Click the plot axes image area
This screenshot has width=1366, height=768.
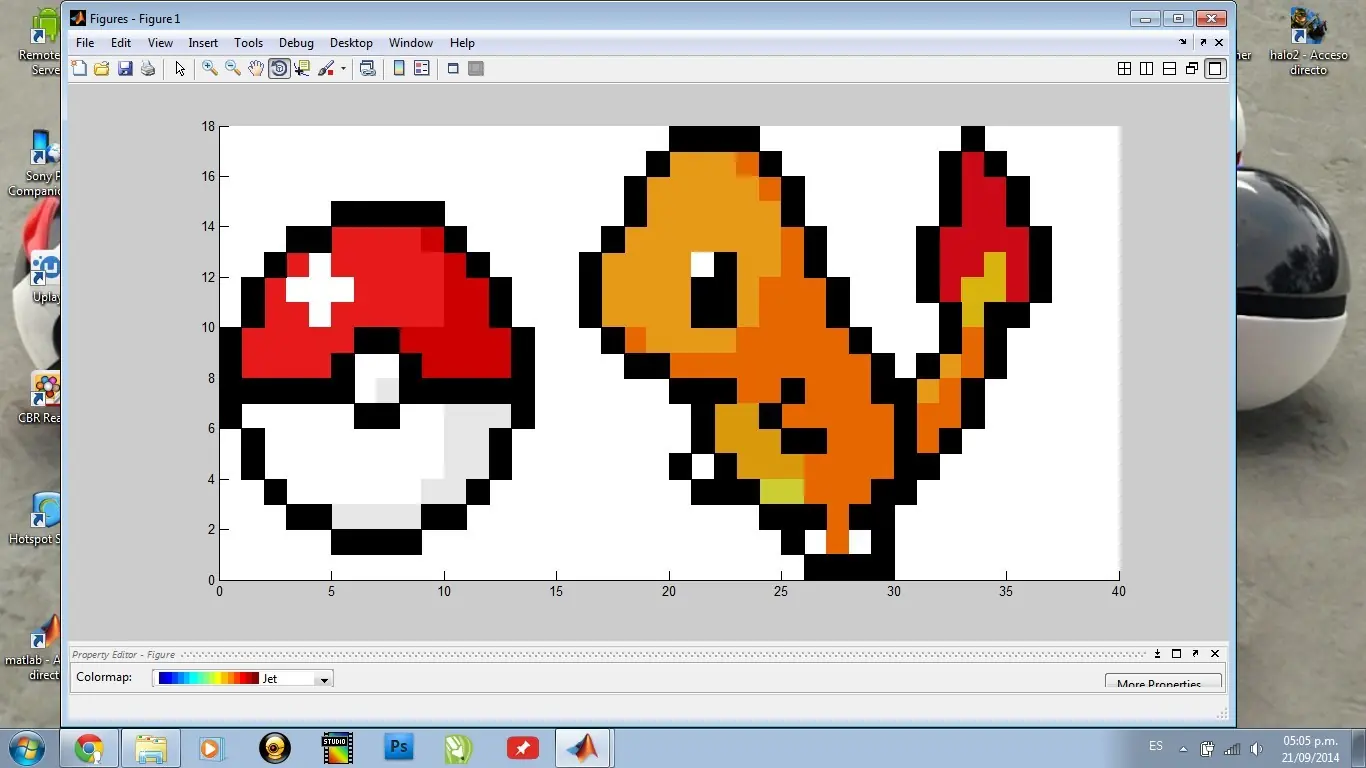tap(669, 353)
